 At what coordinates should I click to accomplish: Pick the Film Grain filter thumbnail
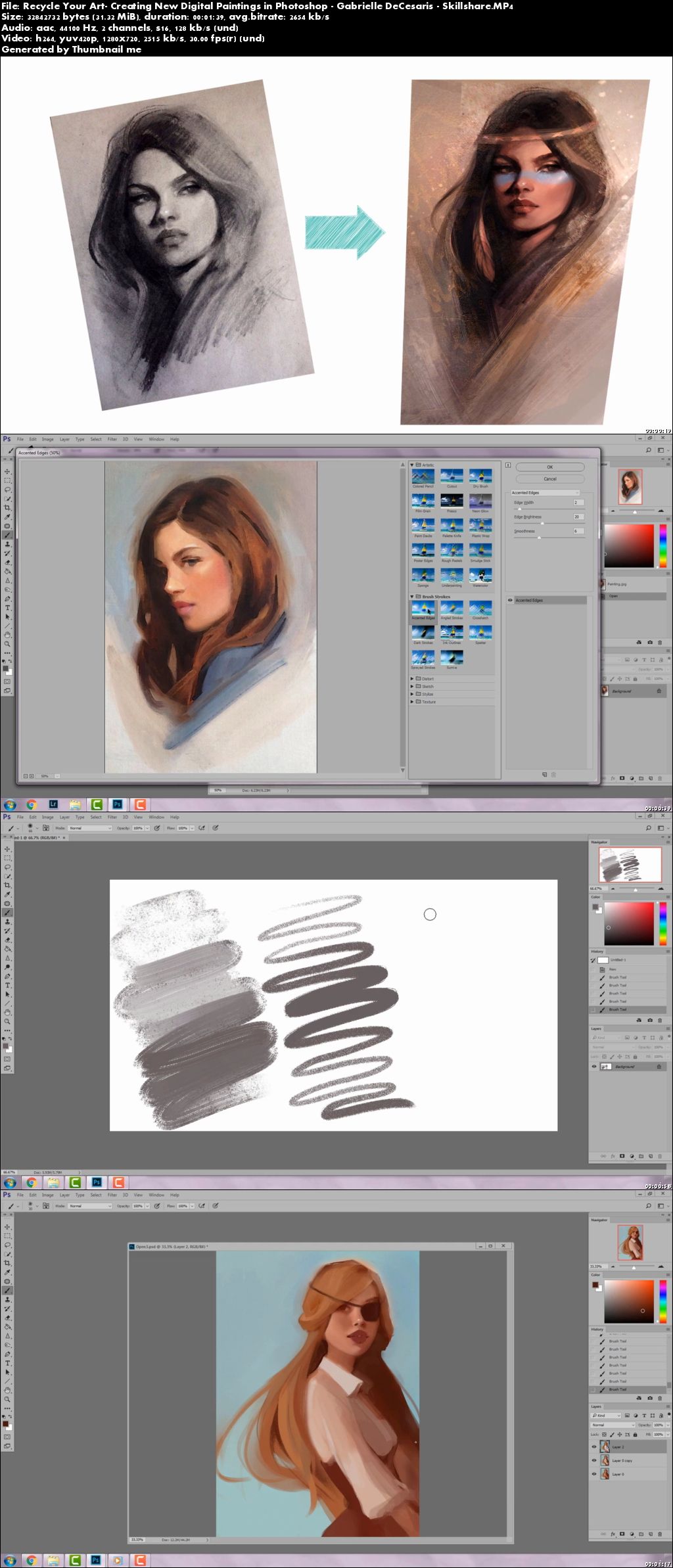click(423, 501)
